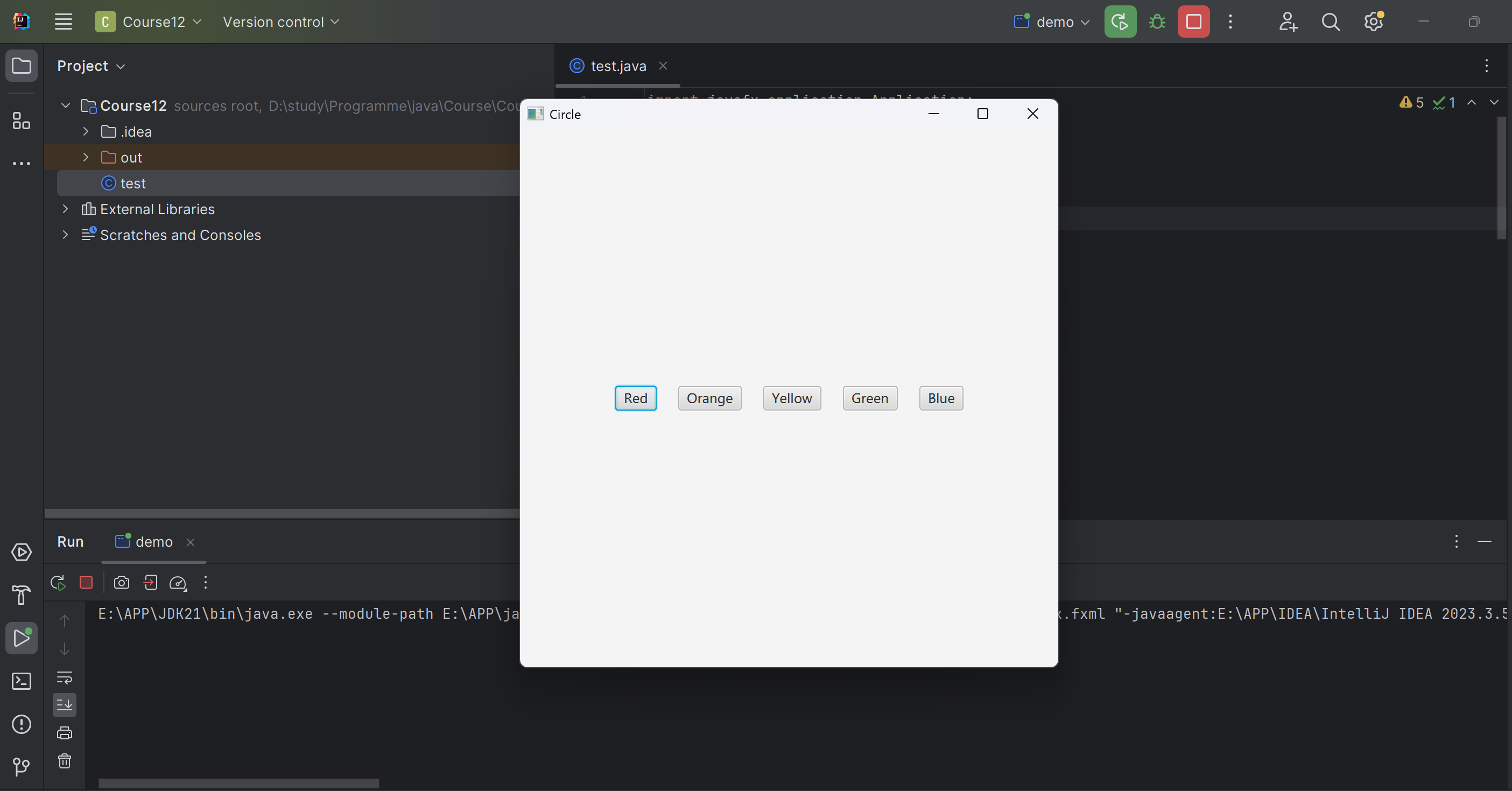1512x791 pixels.
Task: Expand Scratches and Consoles
Action: [x=65, y=235]
